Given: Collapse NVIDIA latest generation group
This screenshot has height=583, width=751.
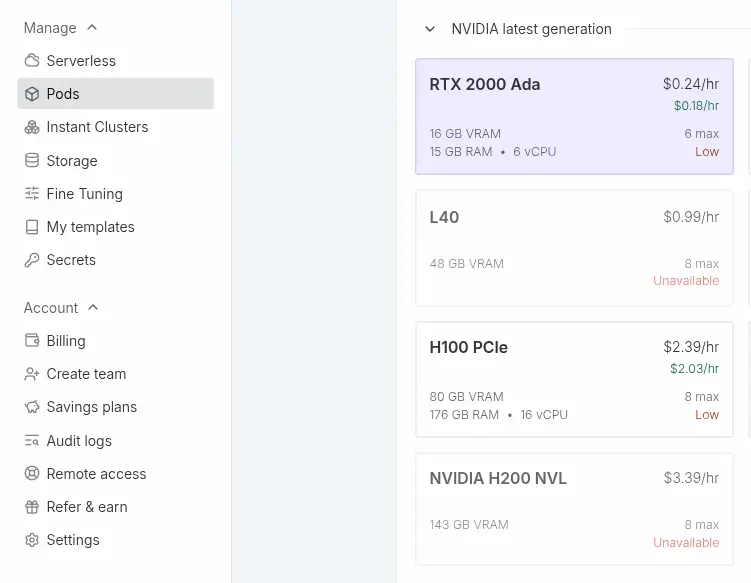Looking at the screenshot, I should click(430, 29).
